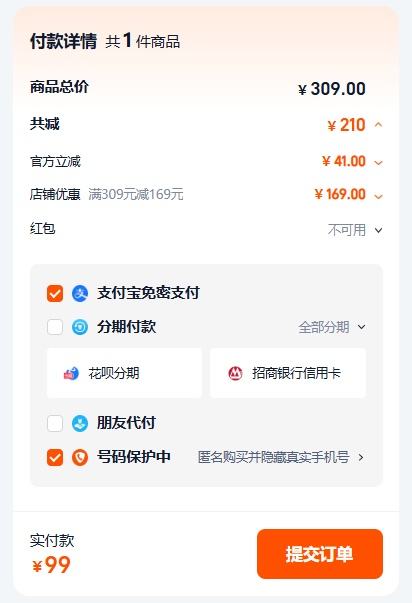Screen dimensions: 412x603
Task: Click the 满309元减169元 promotion text
Action: pos(136,194)
